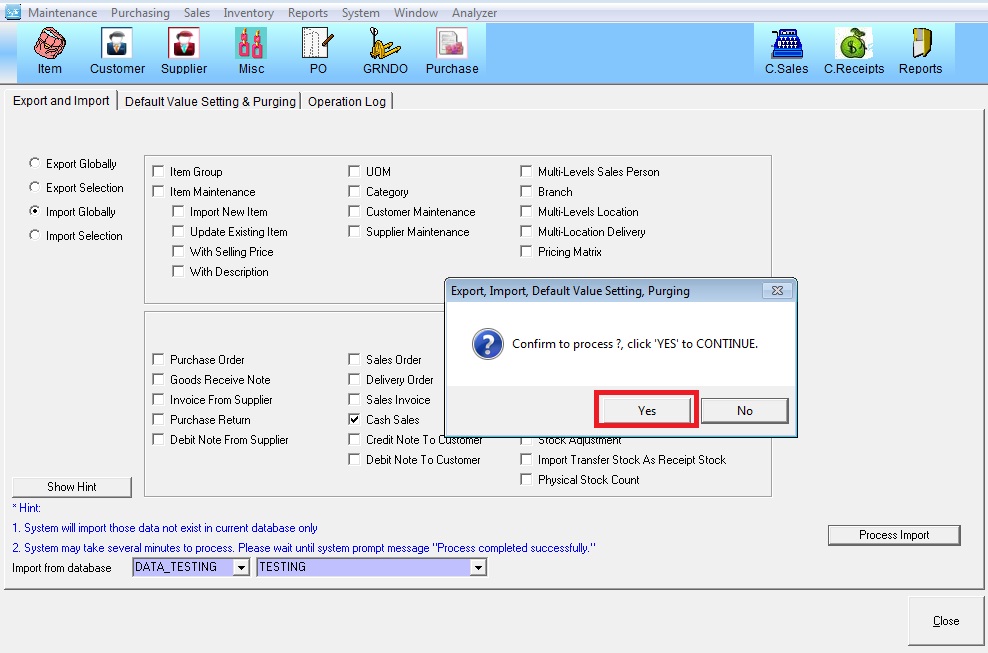Open the Supplier toolbar icon
This screenshot has height=653, width=988.
coord(184,51)
